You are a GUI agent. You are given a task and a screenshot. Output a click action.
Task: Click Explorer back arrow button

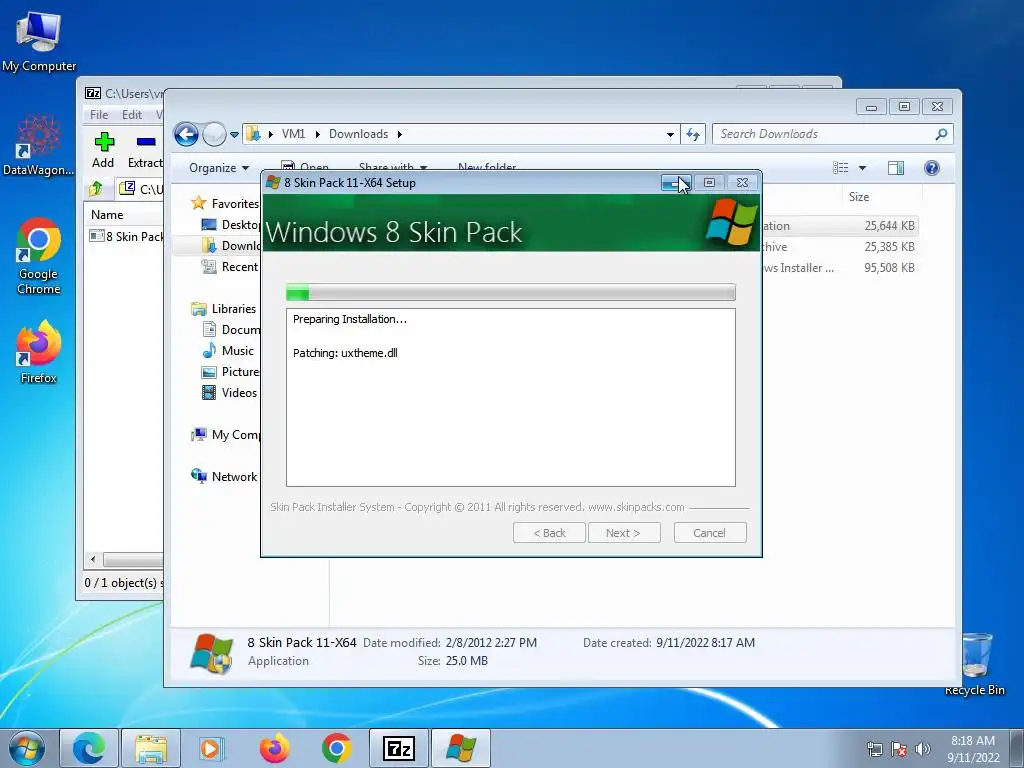pos(186,135)
